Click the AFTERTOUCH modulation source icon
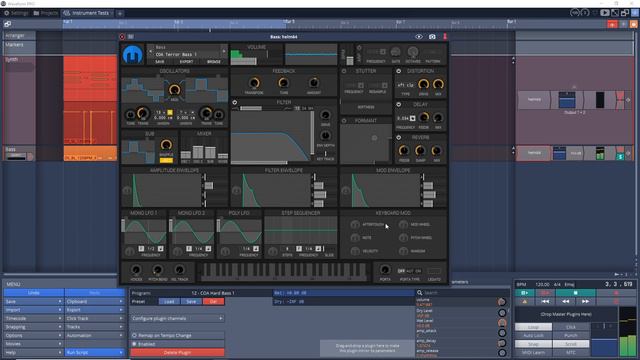The height and width of the screenshot is (360, 640). (x=355, y=224)
